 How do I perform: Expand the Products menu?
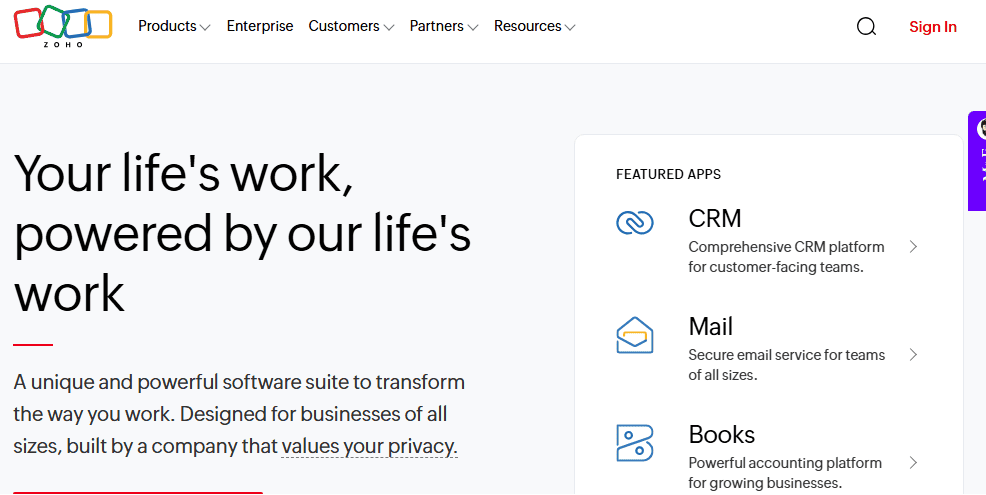174,26
